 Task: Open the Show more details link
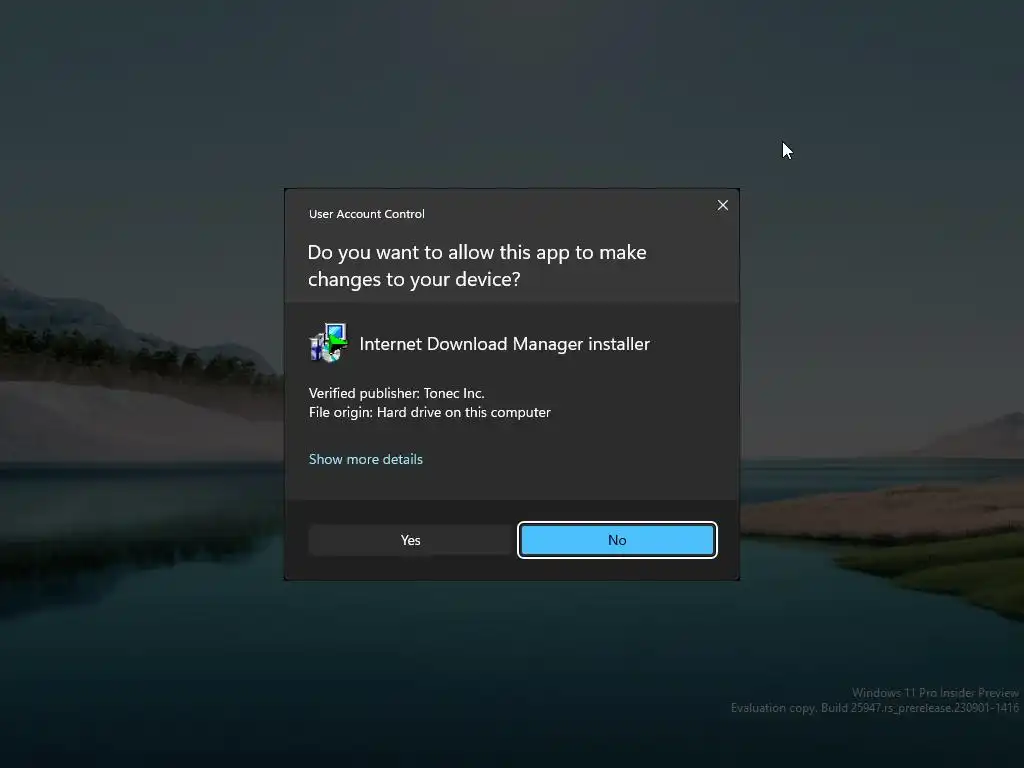point(366,459)
